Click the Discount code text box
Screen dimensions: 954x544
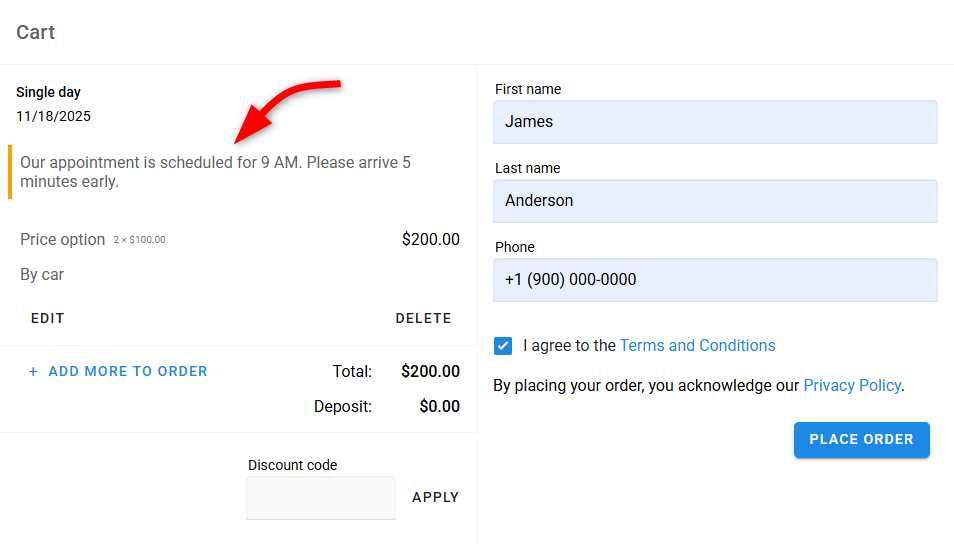[321, 498]
